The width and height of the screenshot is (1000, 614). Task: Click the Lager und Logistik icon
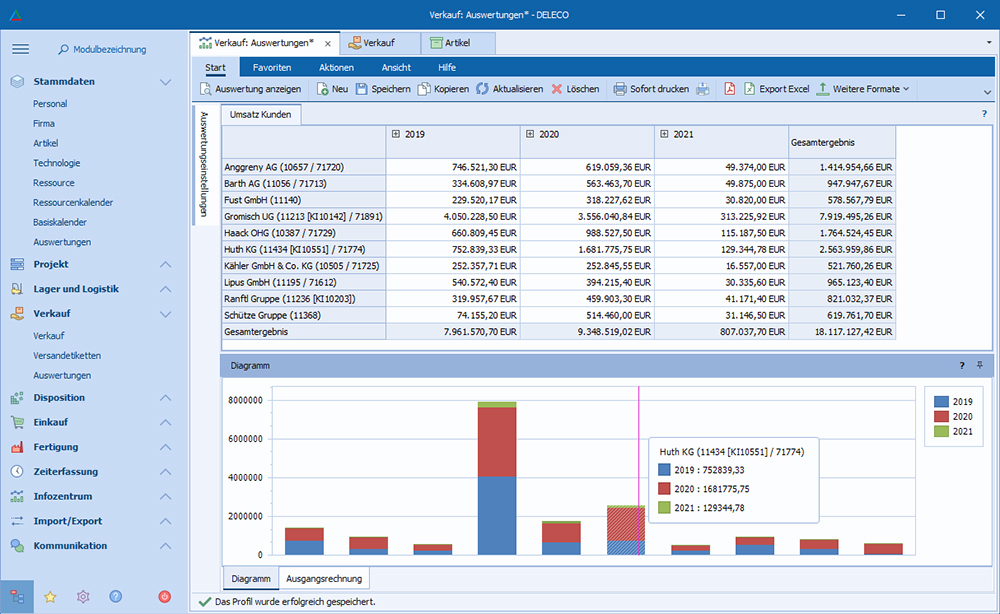[x=17, y=289]
